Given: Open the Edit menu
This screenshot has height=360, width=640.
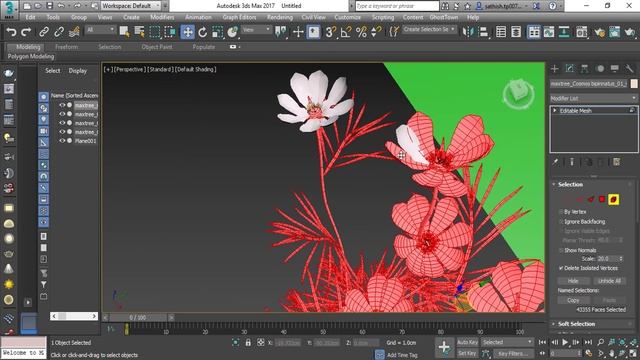Looking at the screenshot, I should (x=31, y=18).
